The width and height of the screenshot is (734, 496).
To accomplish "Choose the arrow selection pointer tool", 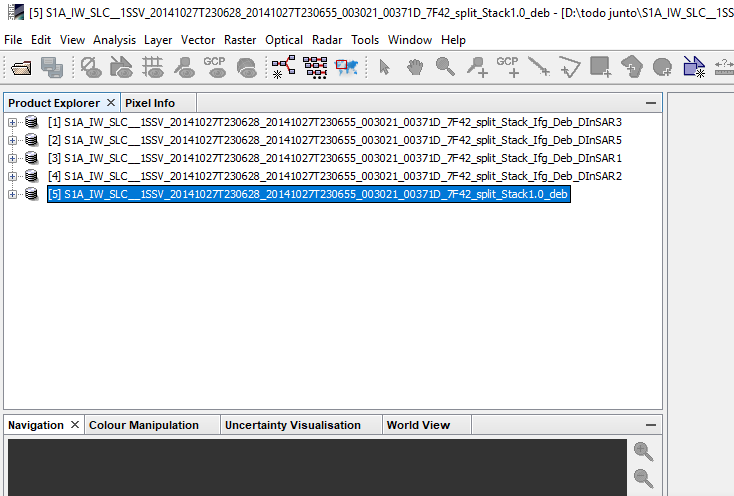I will (x=384, y=67).
